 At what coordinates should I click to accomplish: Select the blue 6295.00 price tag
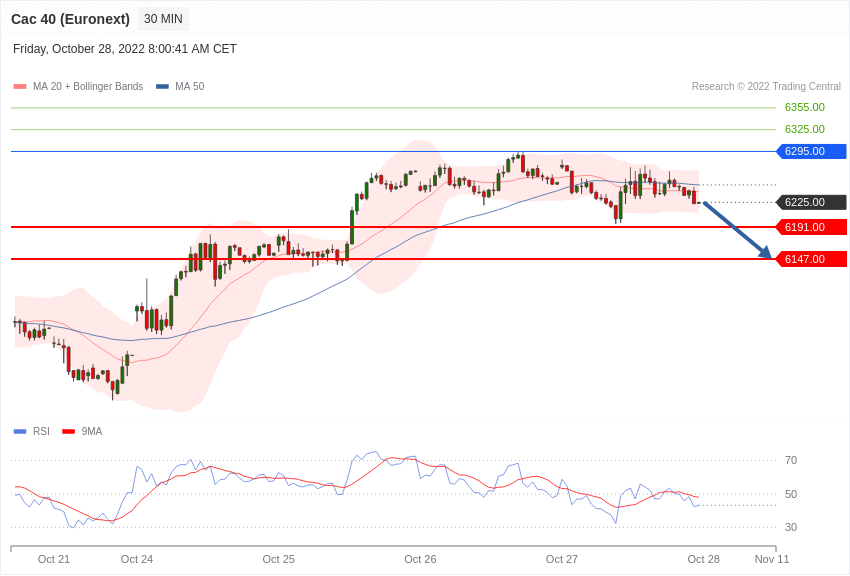tap(811, 151)
